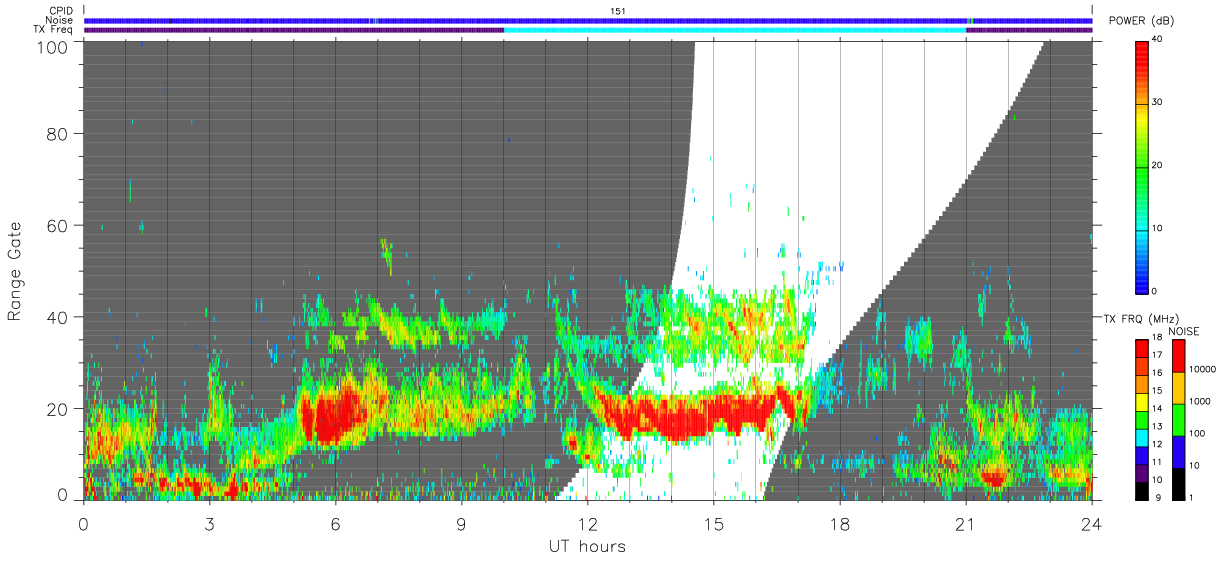Click x-axis tick label '6'
Viewport: 1228px width, 567px height.
click(x=335, y=524)
